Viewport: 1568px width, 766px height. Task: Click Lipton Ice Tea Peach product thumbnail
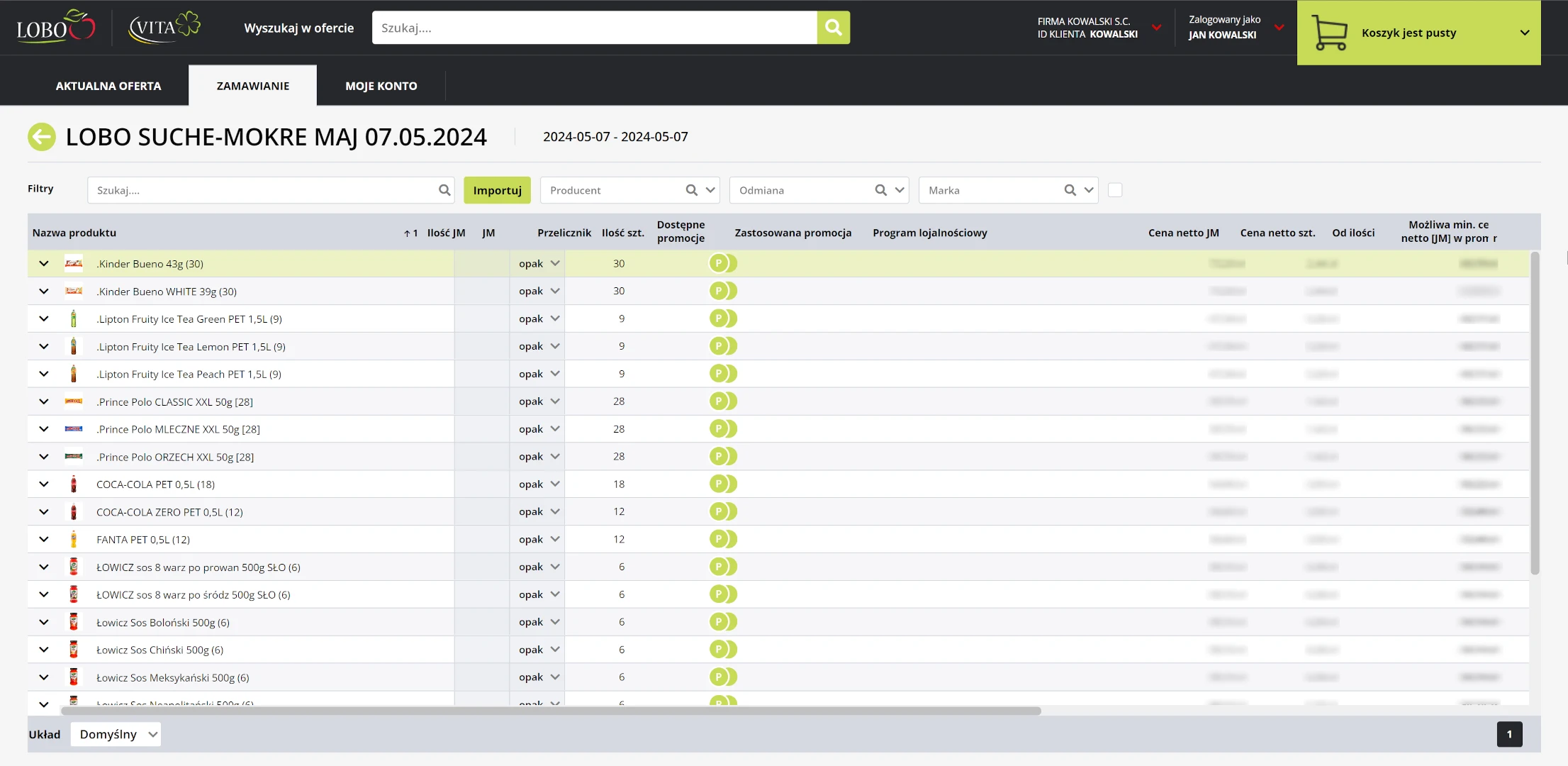point(74,374)
